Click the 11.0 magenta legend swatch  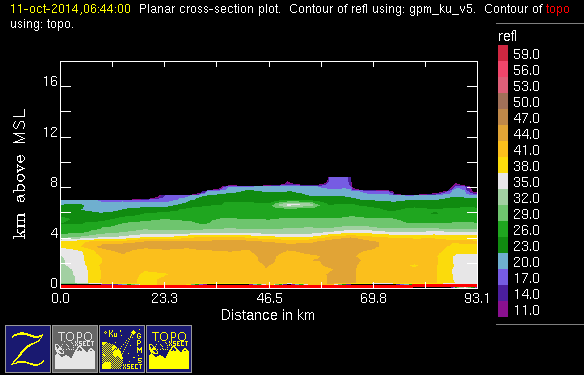click(x=503, y=309)
